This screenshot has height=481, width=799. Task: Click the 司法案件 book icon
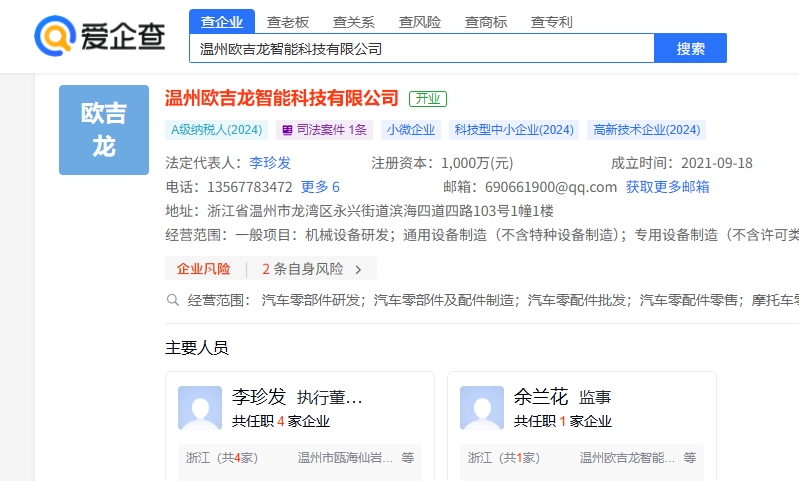point(287,130)
